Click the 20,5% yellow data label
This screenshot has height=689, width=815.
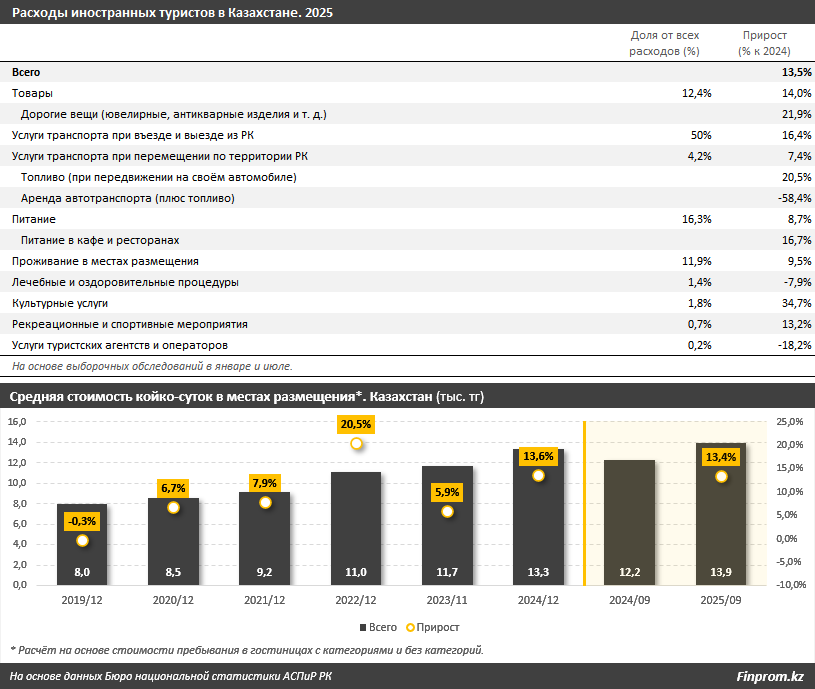tap(356, 424)
